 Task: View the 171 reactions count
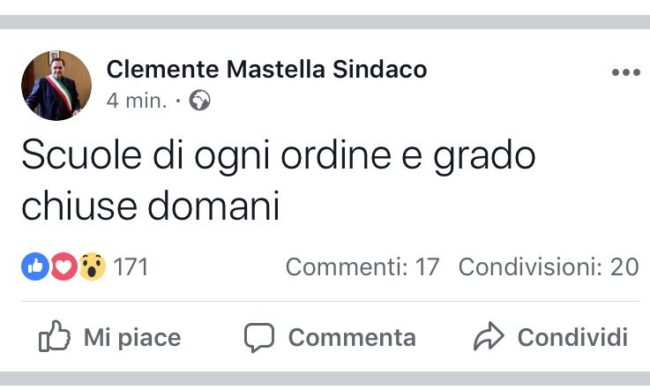coord(131,267)
